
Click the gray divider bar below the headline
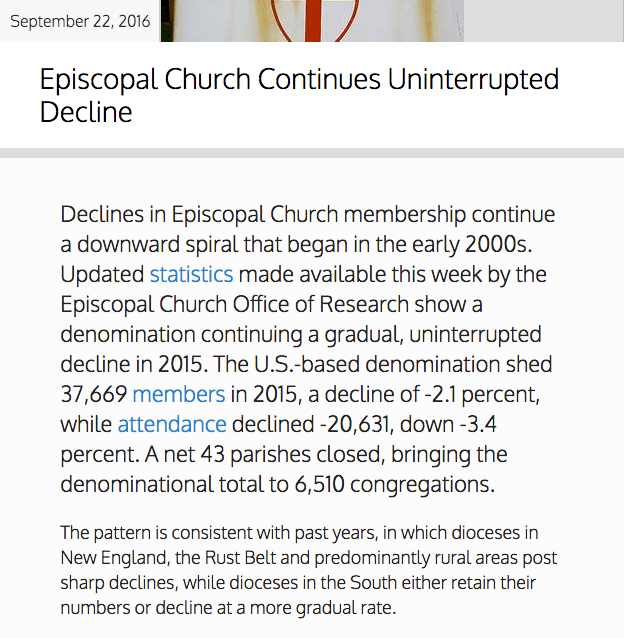click(x=312, y=152)
